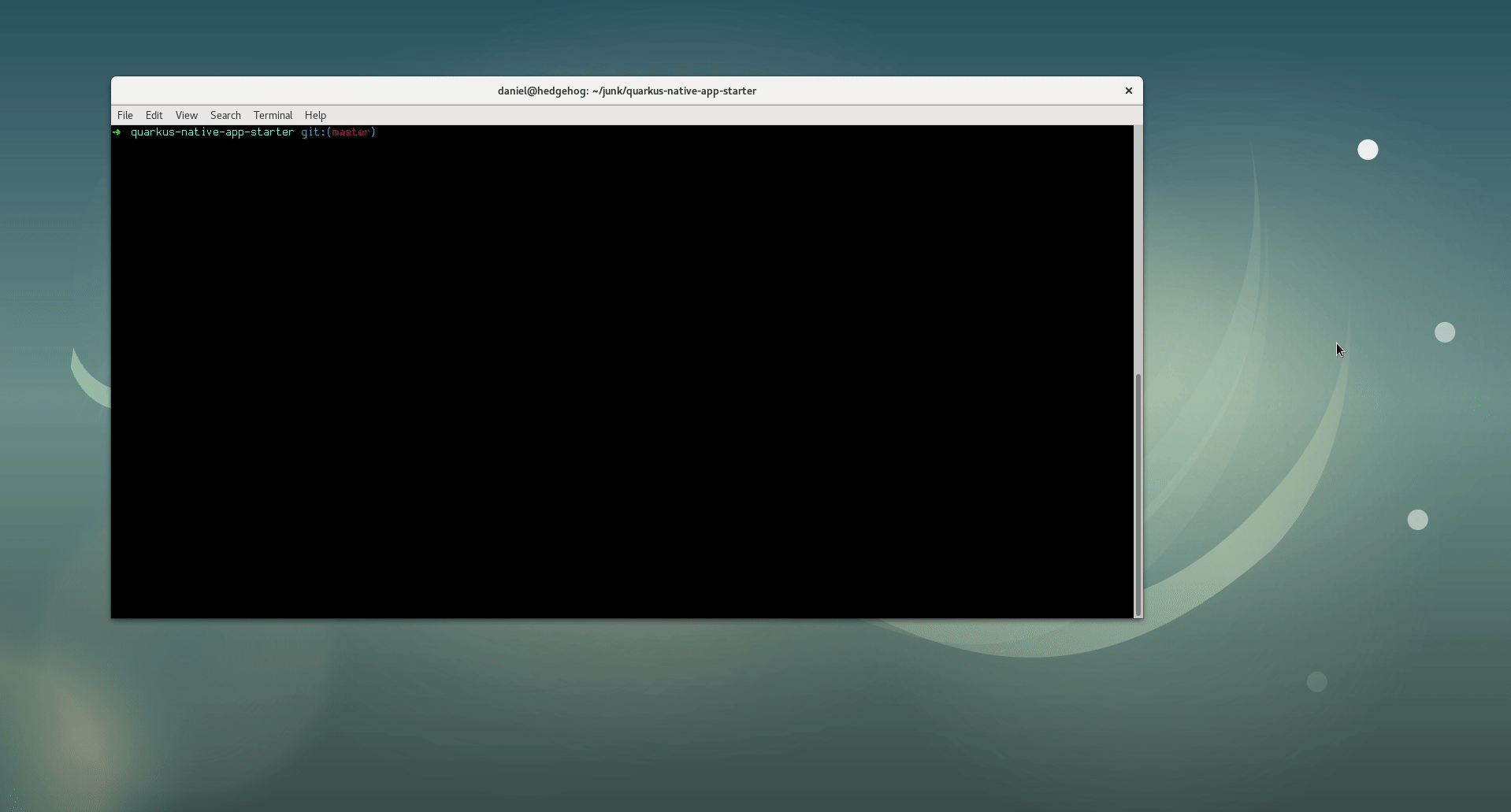This screenshot has width=1511, height=812.
Task: Click the green zsh prompt arrow
Action: [x=117, y=132]
